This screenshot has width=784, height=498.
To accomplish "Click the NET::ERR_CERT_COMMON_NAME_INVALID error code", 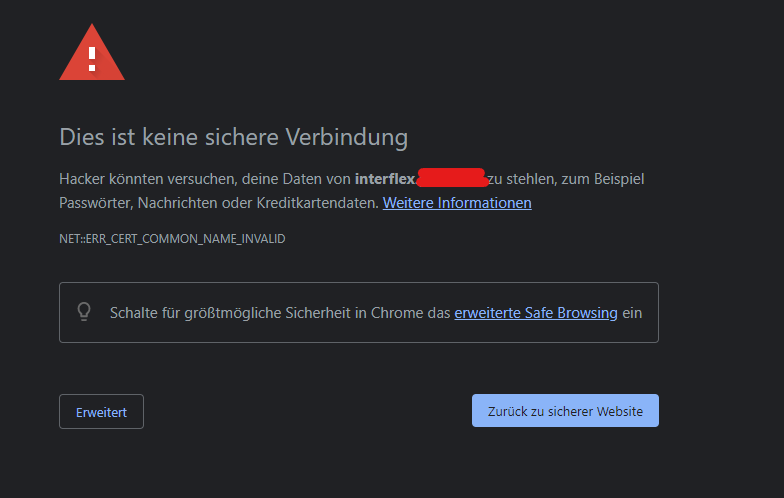I will (172, 239).
